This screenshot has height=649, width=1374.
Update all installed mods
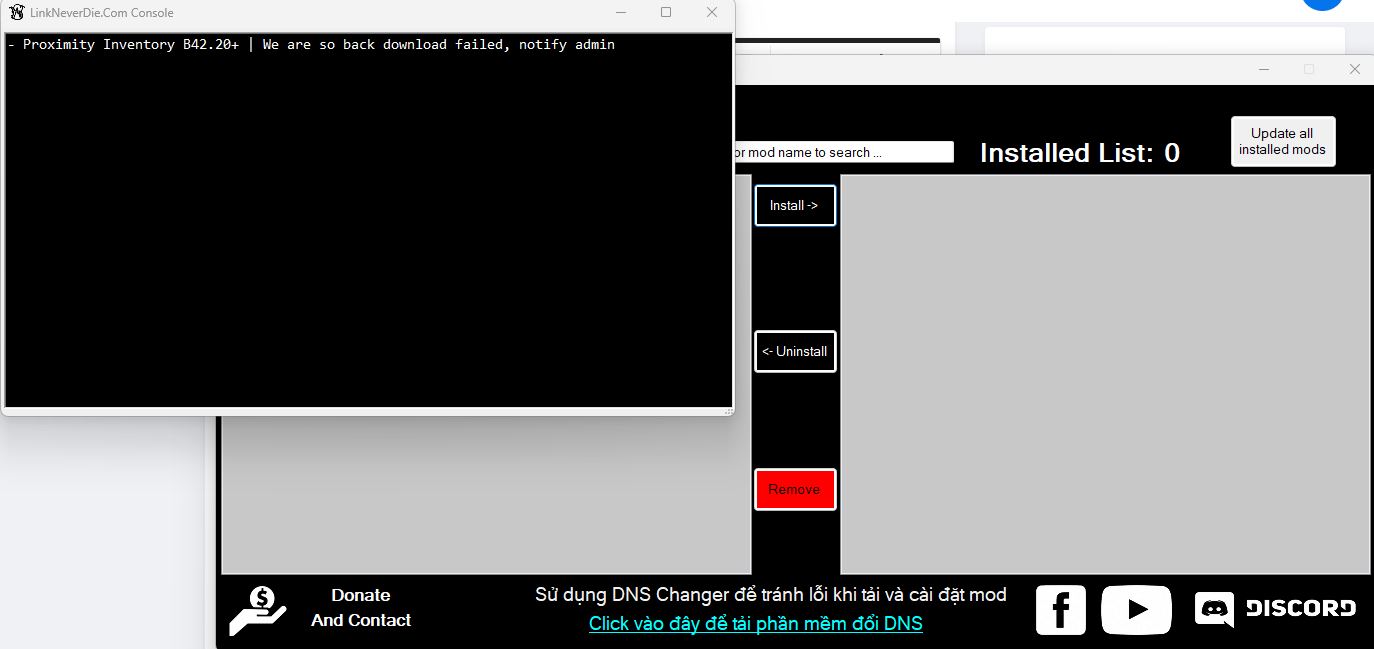(1282, 141)
